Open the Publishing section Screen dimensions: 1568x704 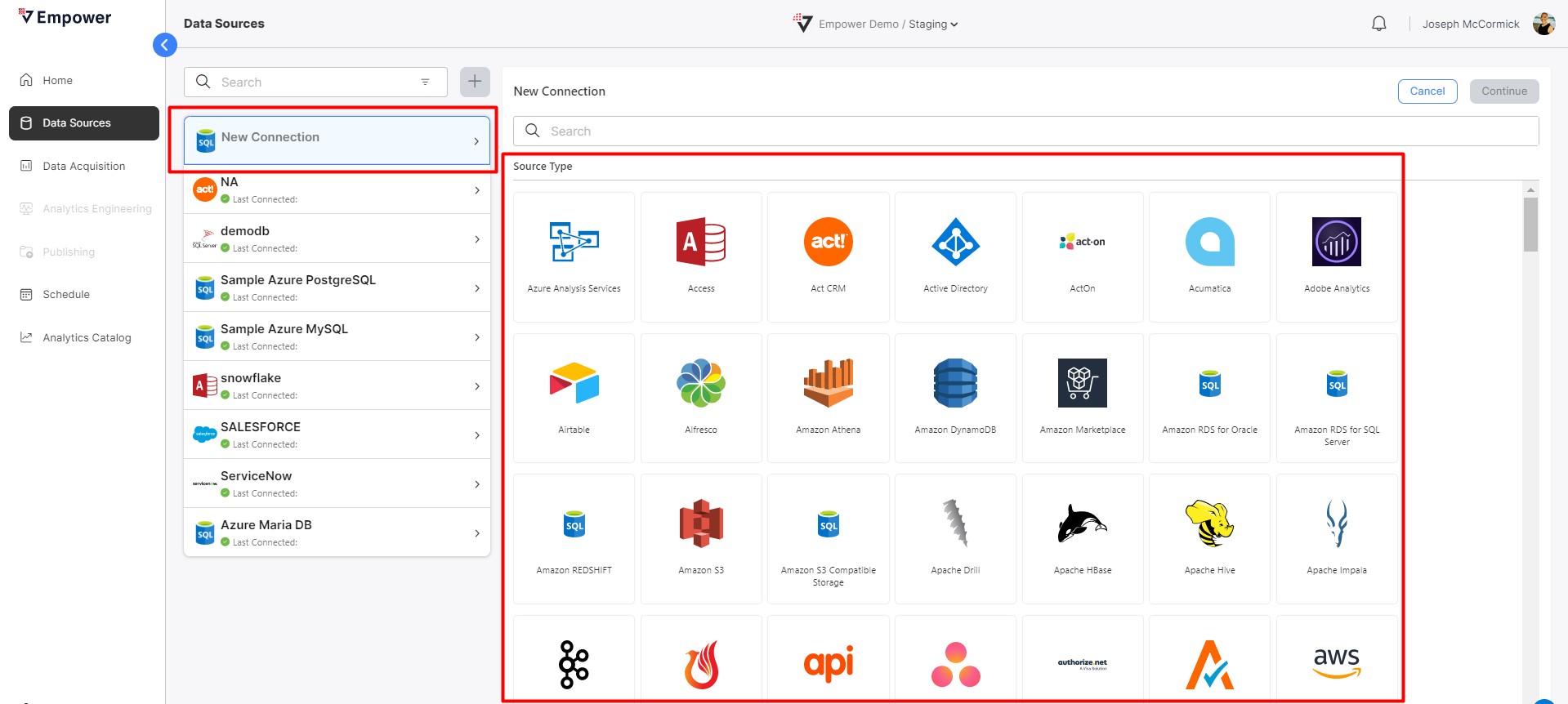click(84, 252)
